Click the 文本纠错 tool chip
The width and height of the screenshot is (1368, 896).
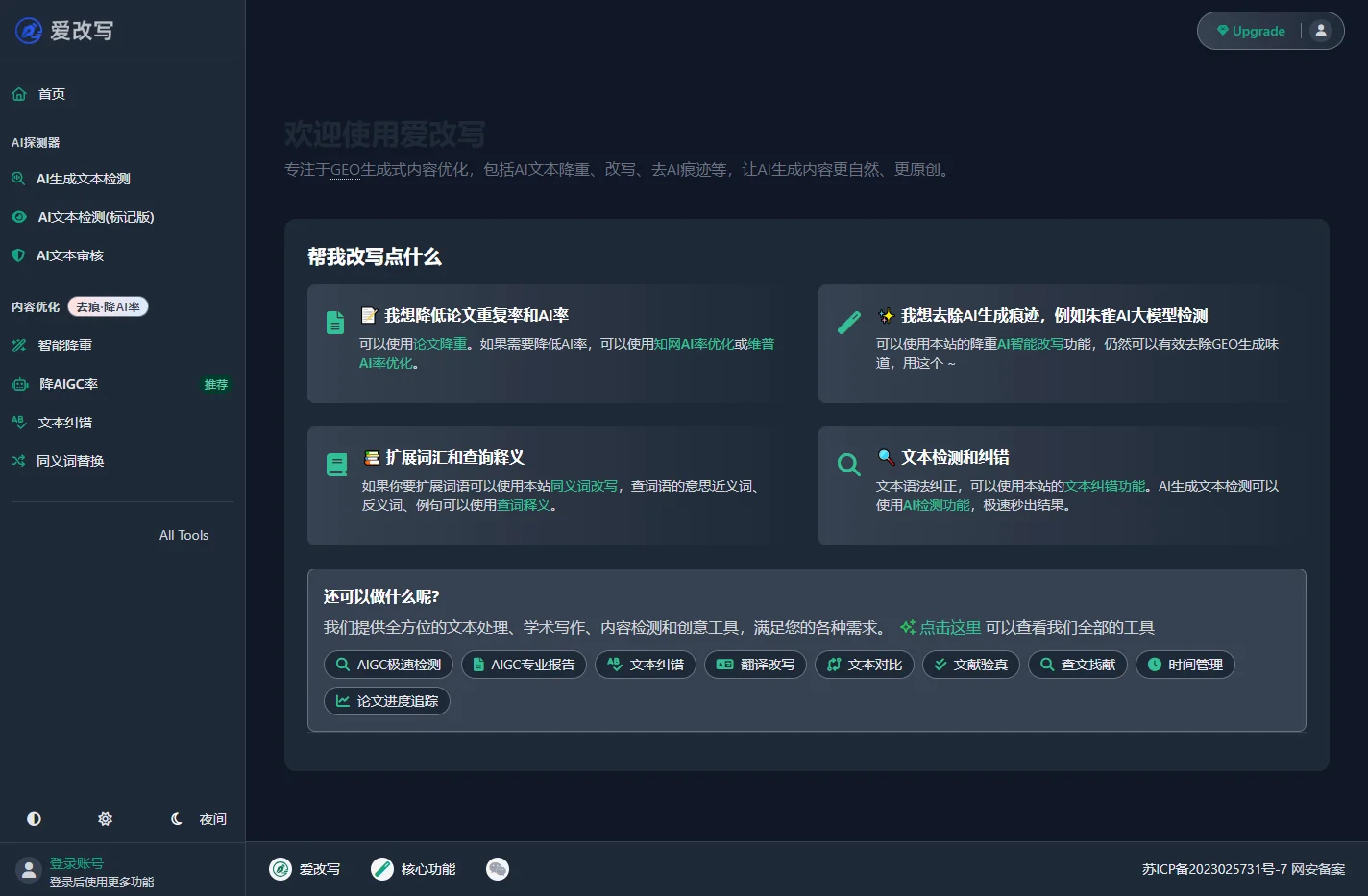[646, 665]
